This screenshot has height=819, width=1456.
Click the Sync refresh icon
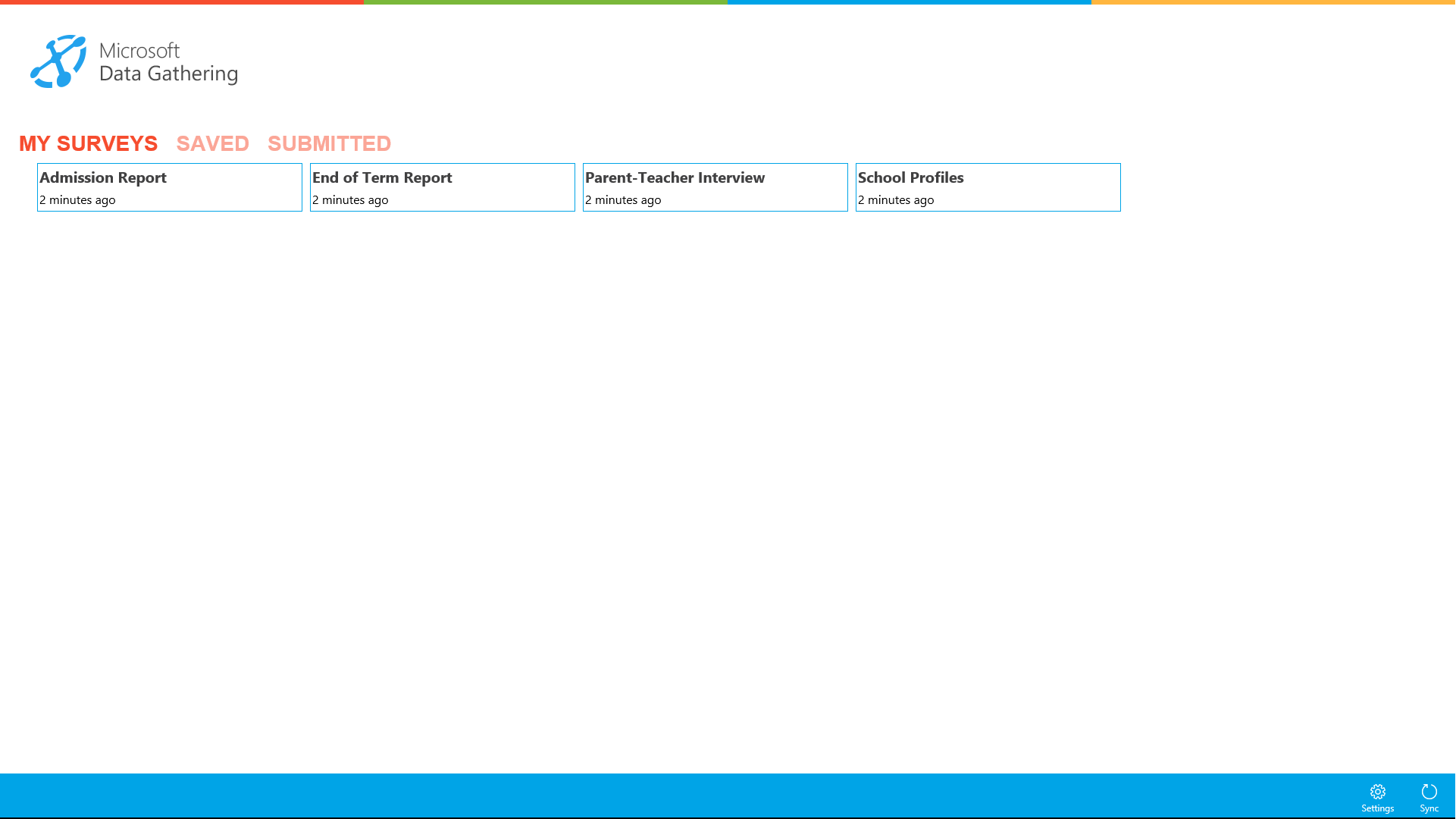(1429, 792)
